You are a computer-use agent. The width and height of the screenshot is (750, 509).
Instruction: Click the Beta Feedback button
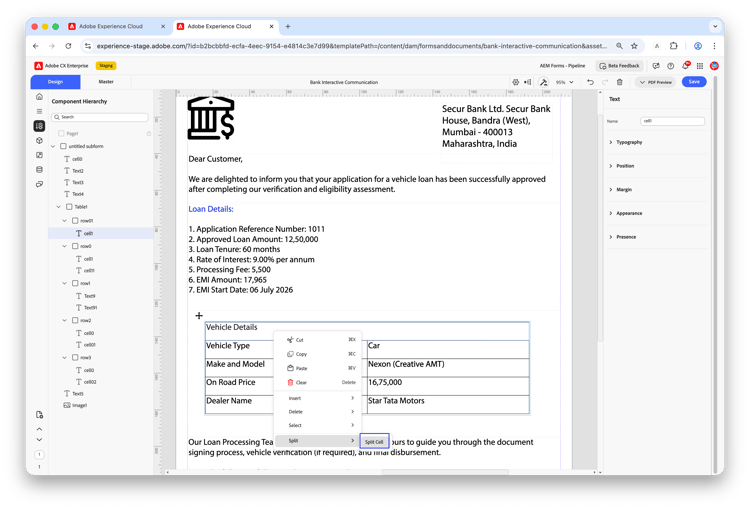(619, 66)
